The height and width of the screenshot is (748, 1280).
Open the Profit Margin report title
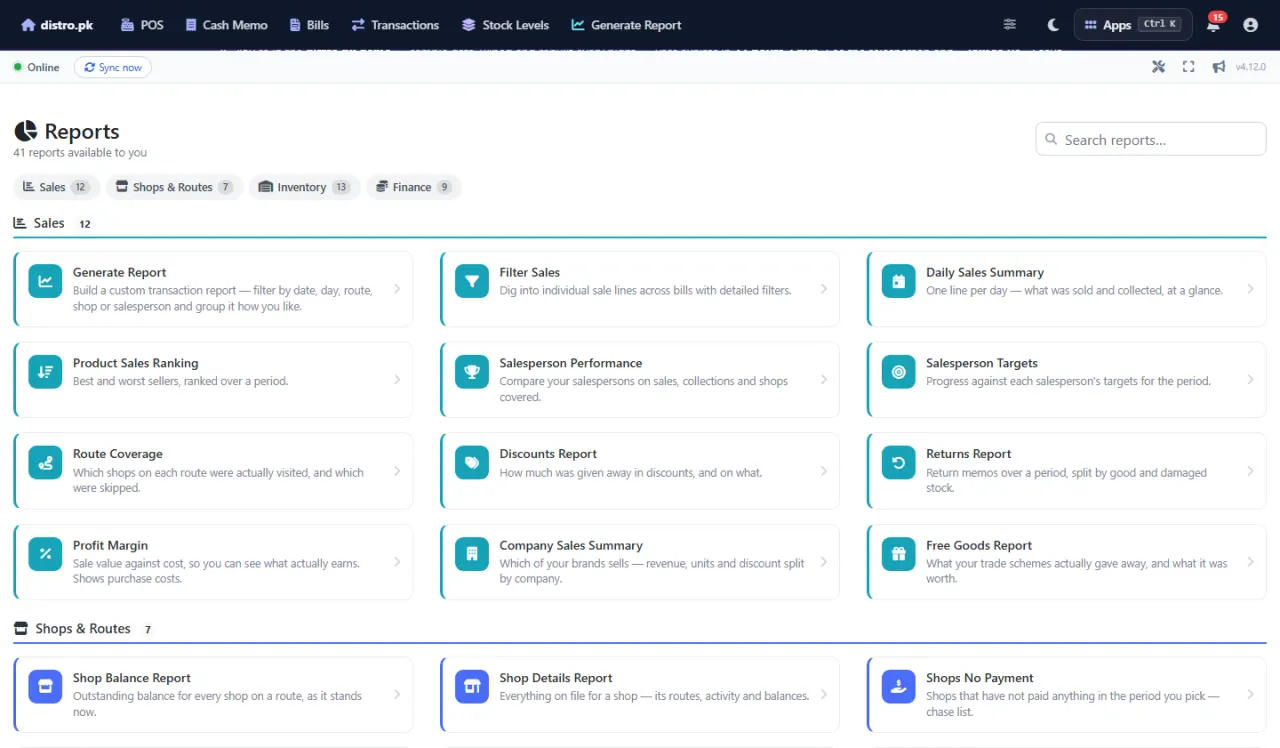(110, 546)
